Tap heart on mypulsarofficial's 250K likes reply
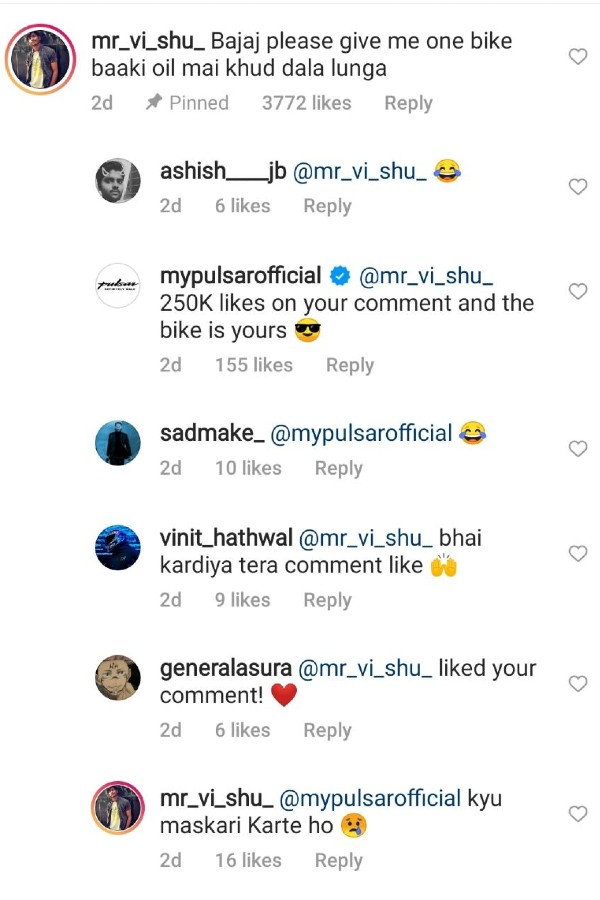The height and width of the screenshot is (900, 600). pos(577,291)
